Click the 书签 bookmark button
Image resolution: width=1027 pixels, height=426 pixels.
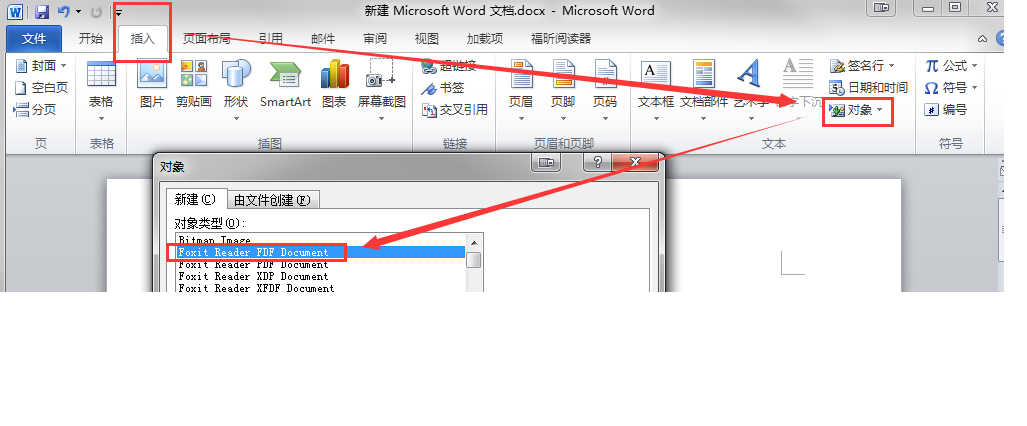pyautogui.click(x=443, y=88)
